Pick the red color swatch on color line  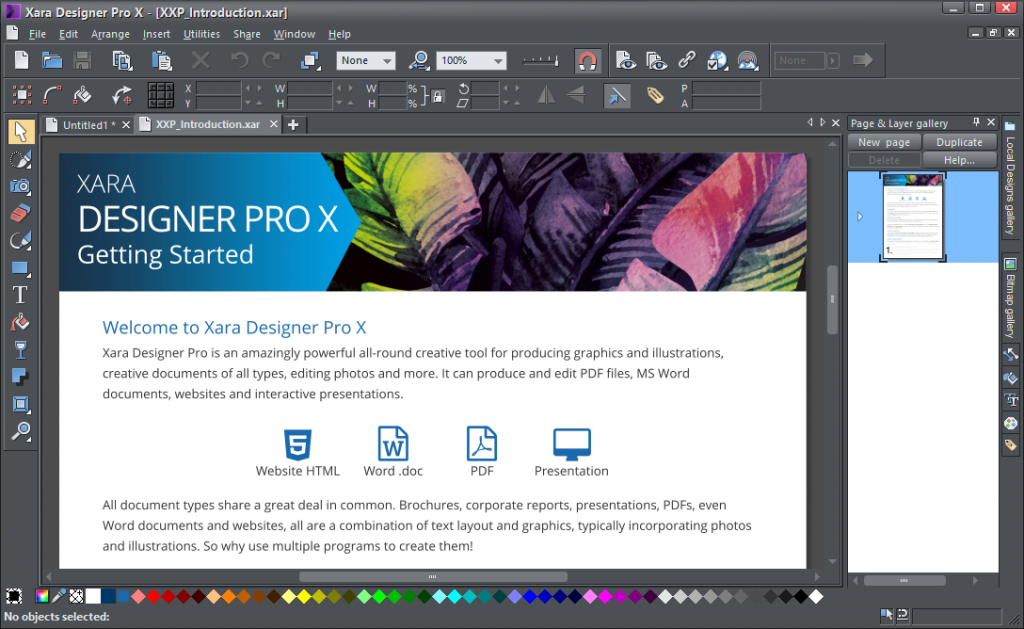(x=153, y=596)
